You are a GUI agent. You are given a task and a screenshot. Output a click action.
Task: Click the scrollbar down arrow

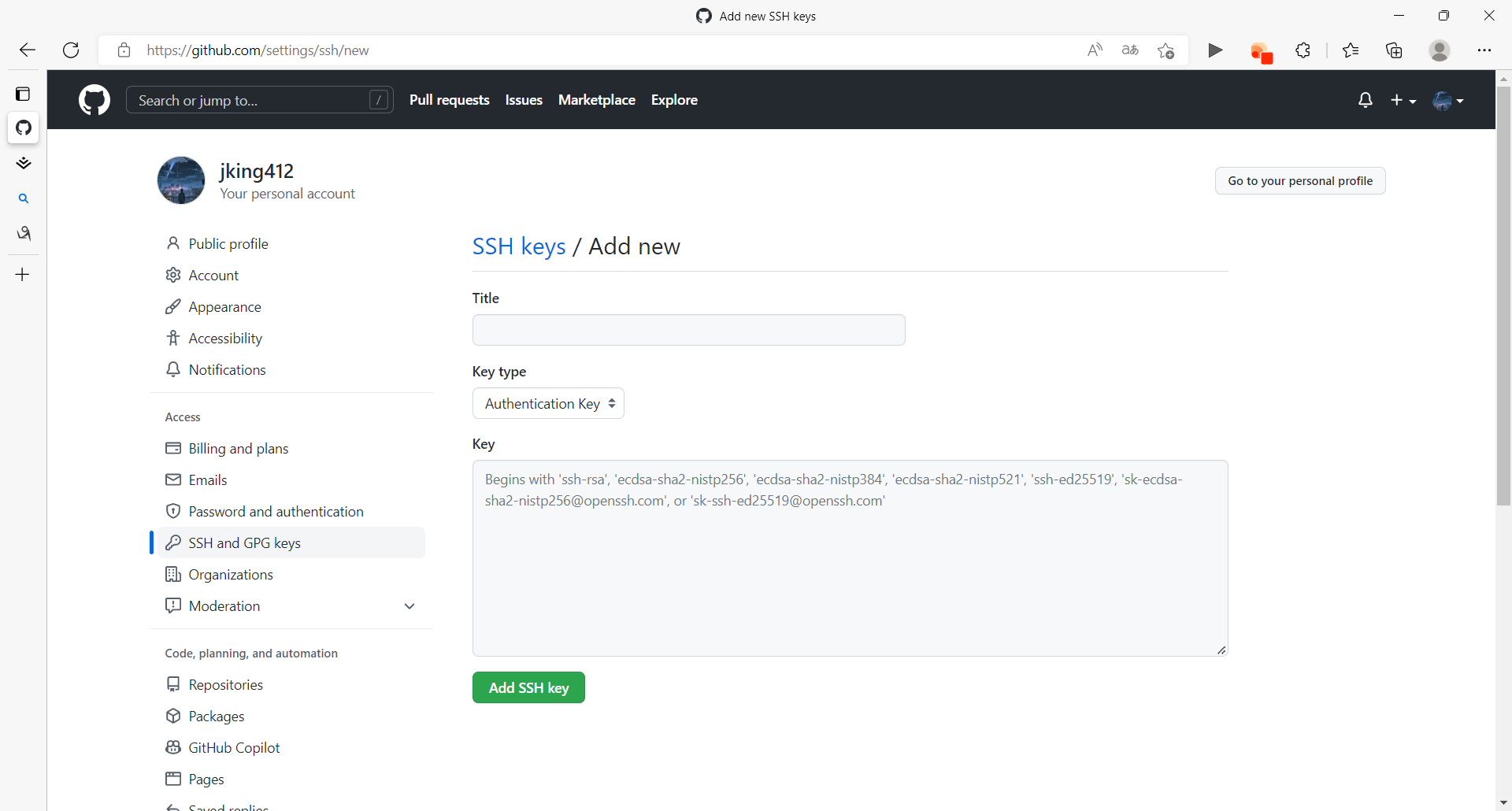point(1503,802)
